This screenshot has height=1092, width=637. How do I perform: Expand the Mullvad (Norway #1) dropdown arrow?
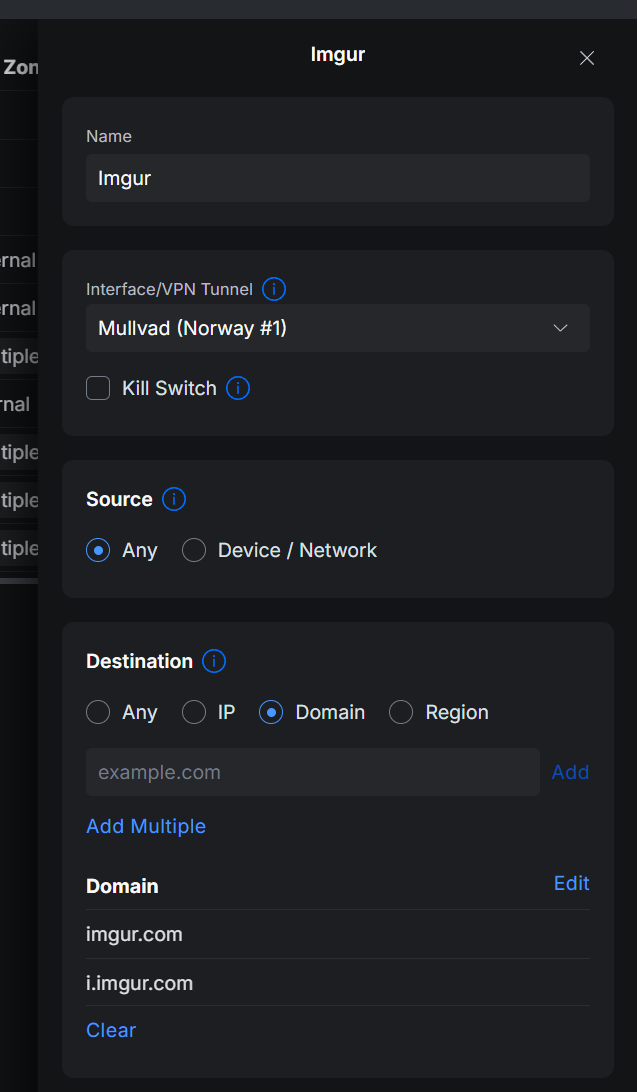click(560, 328)
